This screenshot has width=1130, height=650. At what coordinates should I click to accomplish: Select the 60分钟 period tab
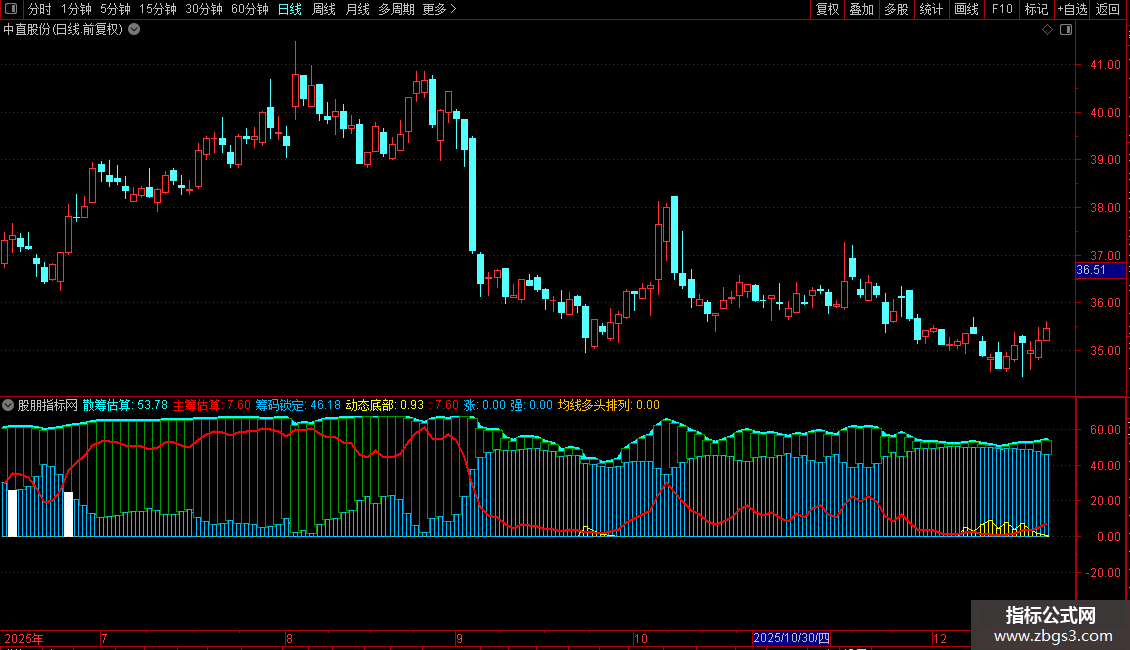[x=250, y=9]
